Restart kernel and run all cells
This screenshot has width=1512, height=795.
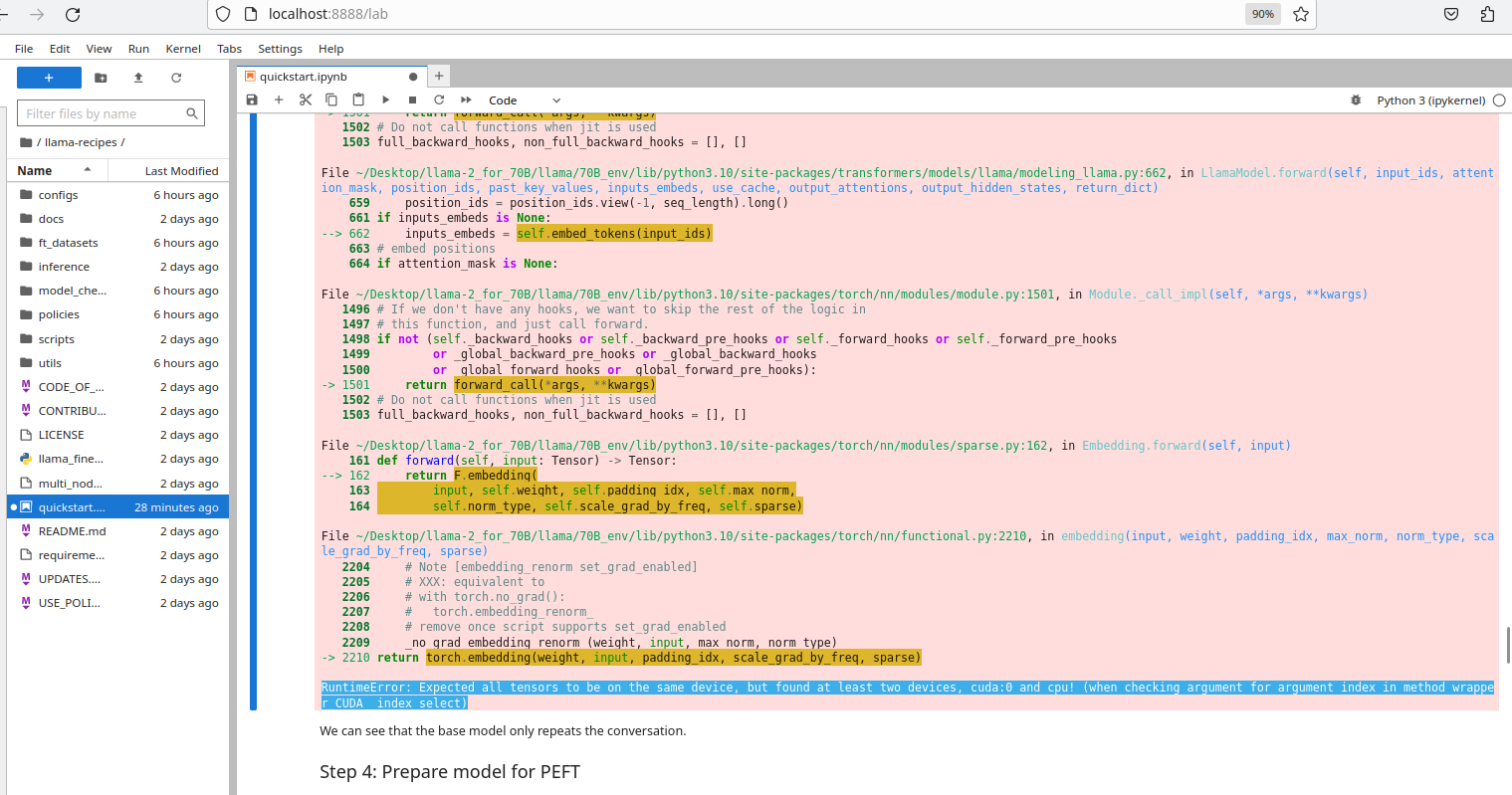[464, 99]
